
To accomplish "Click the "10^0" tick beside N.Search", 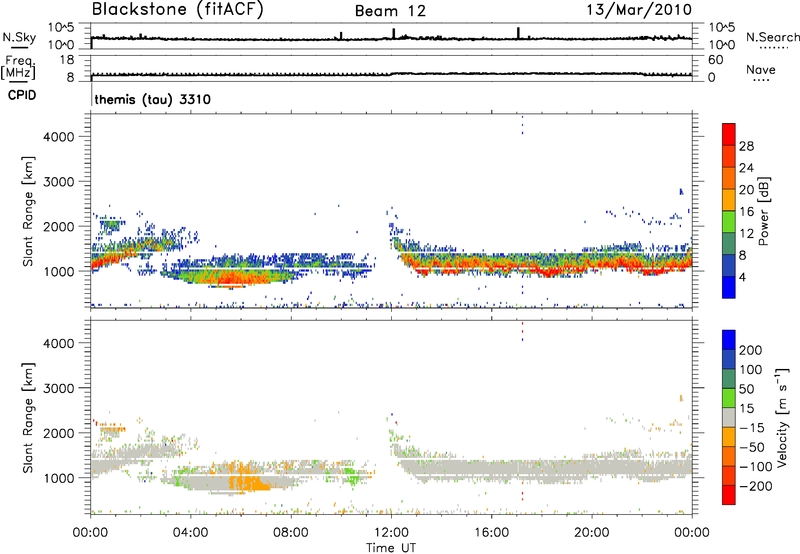I will [721, 45].
